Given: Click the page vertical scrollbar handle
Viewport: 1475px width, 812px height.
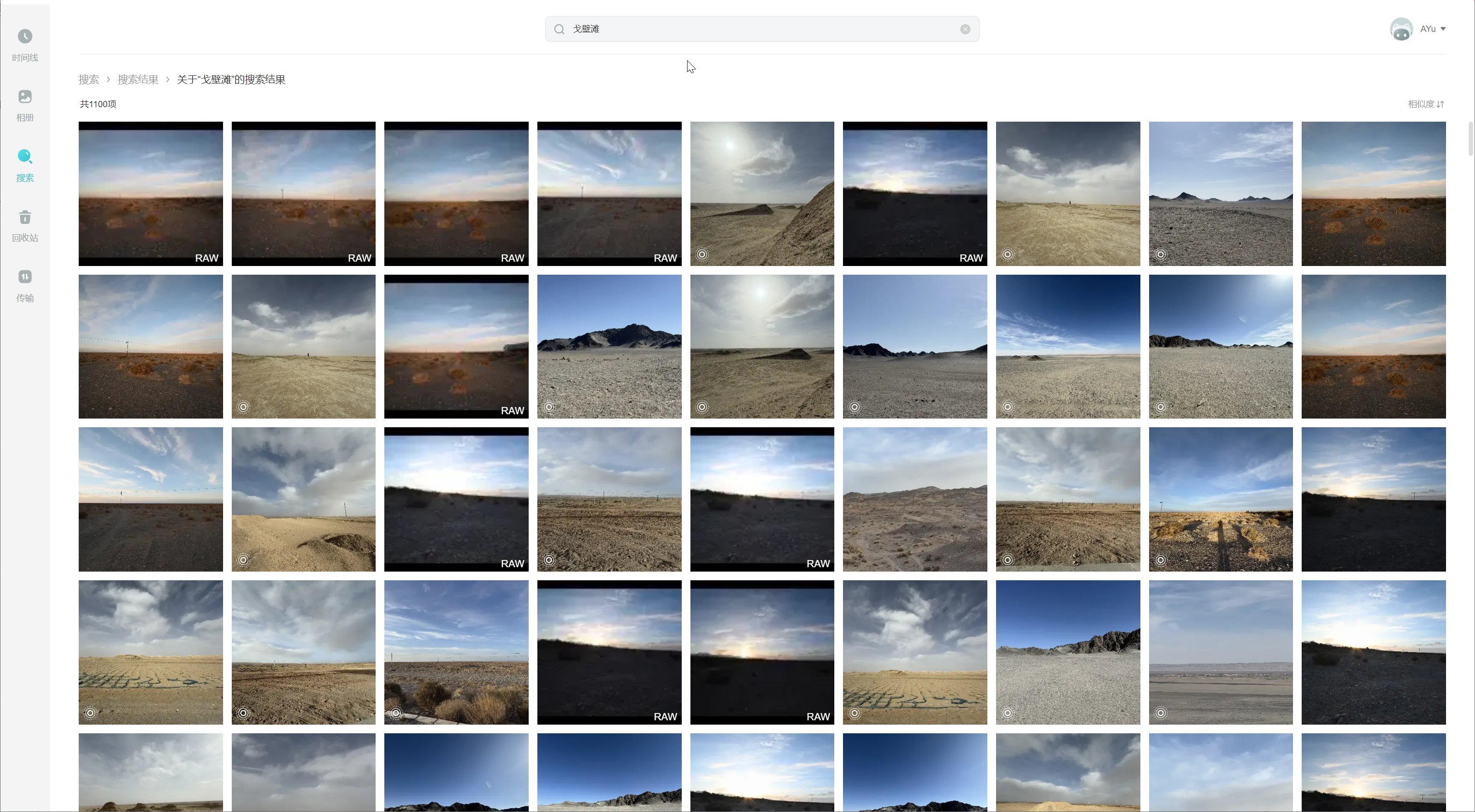Looking at the screenshot, I should [x=1471, y=139].
